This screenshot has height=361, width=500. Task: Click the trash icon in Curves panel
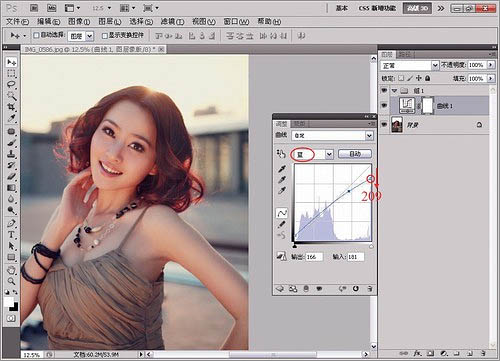pyautogui.click(x=370, y=289)
